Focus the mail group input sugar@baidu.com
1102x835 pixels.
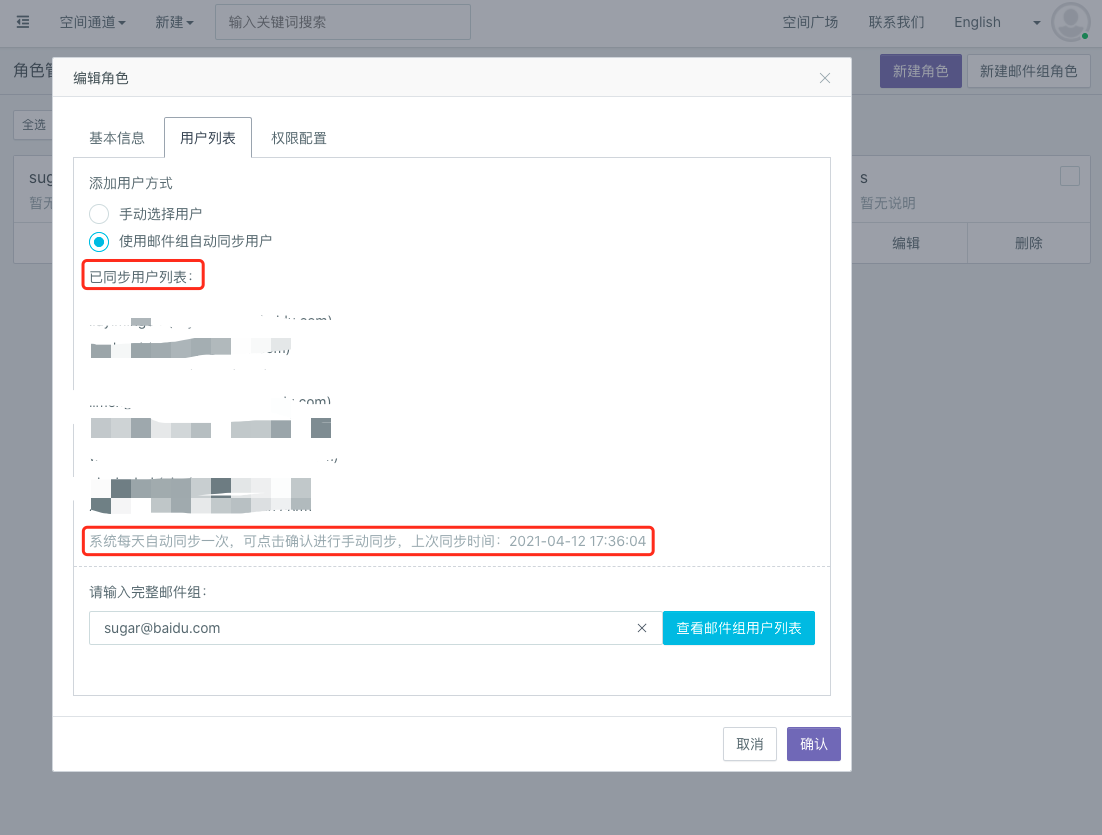click(x=375, y=628)
